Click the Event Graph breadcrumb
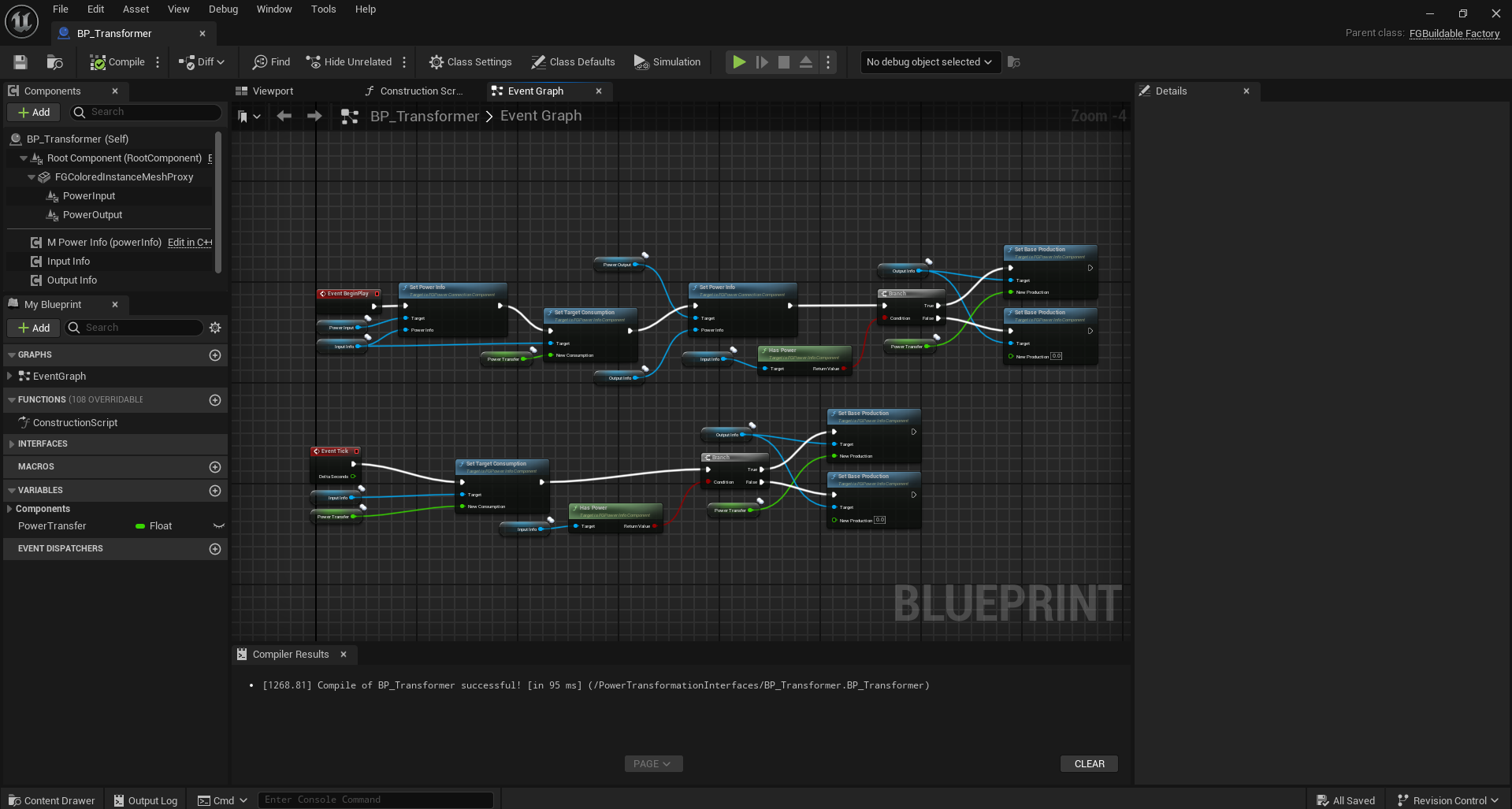 [541, 116]
